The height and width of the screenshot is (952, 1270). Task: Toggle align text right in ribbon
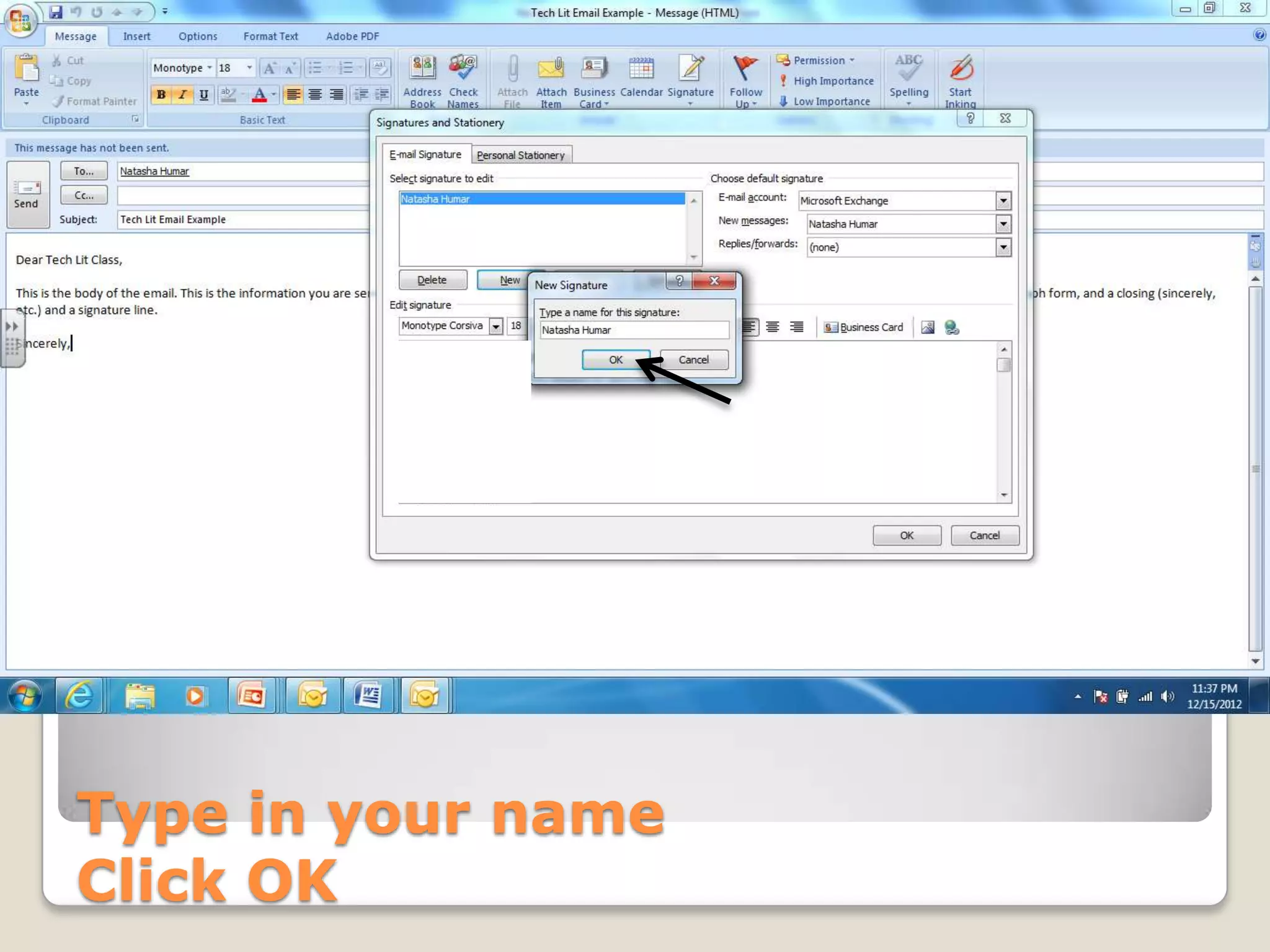(x=336, y=94)
